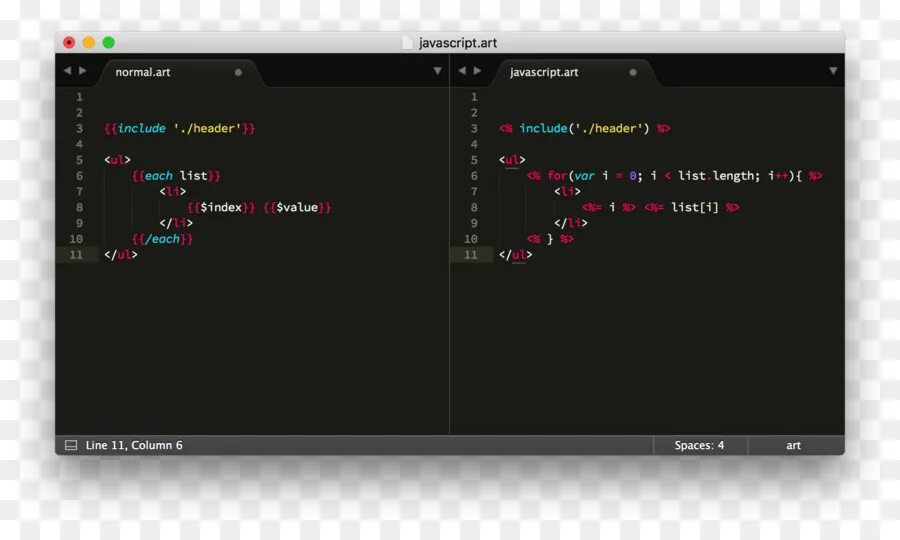Click line number 3 in the left gutter
Image resolution: width=900 pixels, height=540 pixels.
[79, 129]
